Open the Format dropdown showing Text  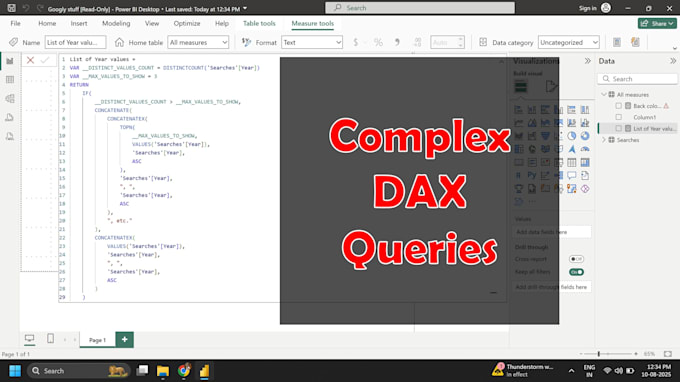point(312,42)
